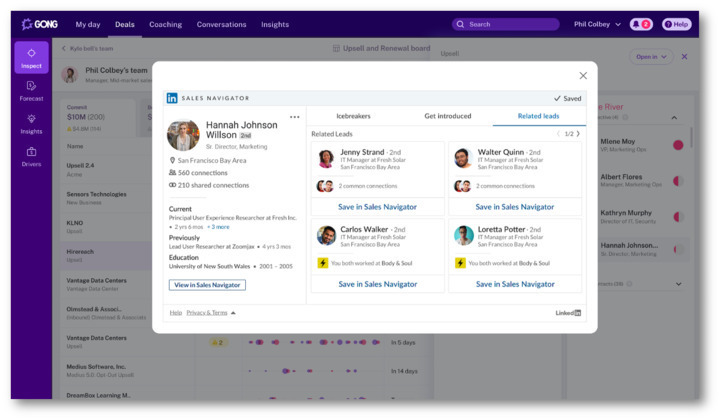Select the Sensors Technologies deal row
Screen dimensions: 720x420
(106, 198)
